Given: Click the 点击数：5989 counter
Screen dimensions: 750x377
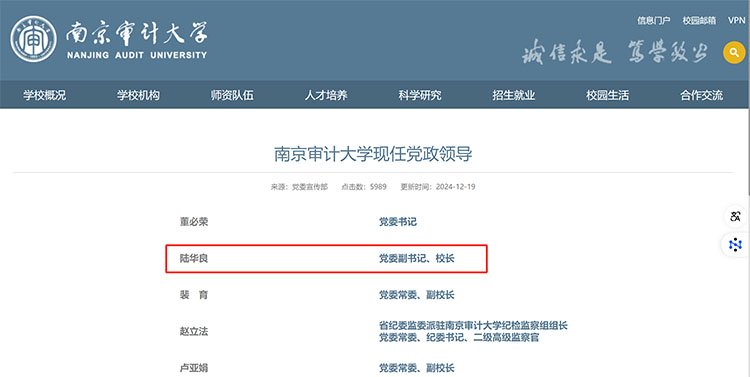Looking at the screenshot, I should point(364,187).
